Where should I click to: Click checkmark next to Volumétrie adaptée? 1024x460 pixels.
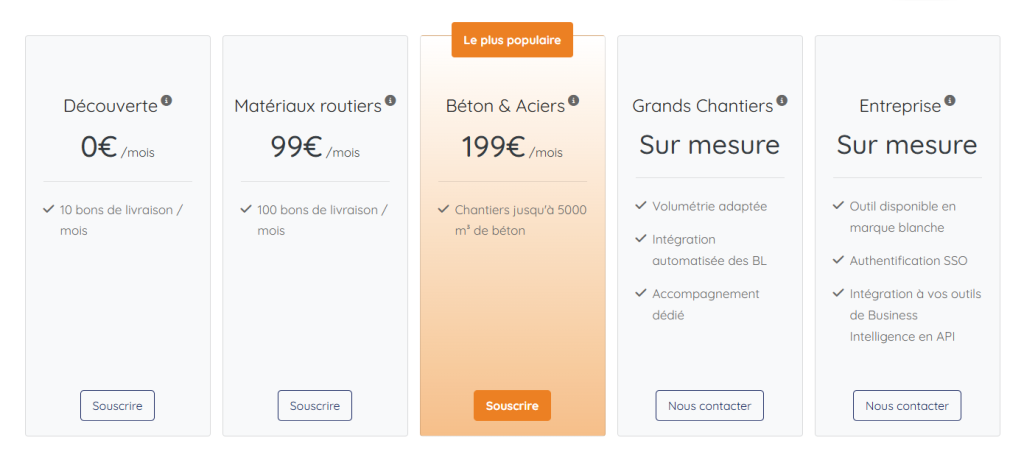pyautogui.click(x=641, y=206)
